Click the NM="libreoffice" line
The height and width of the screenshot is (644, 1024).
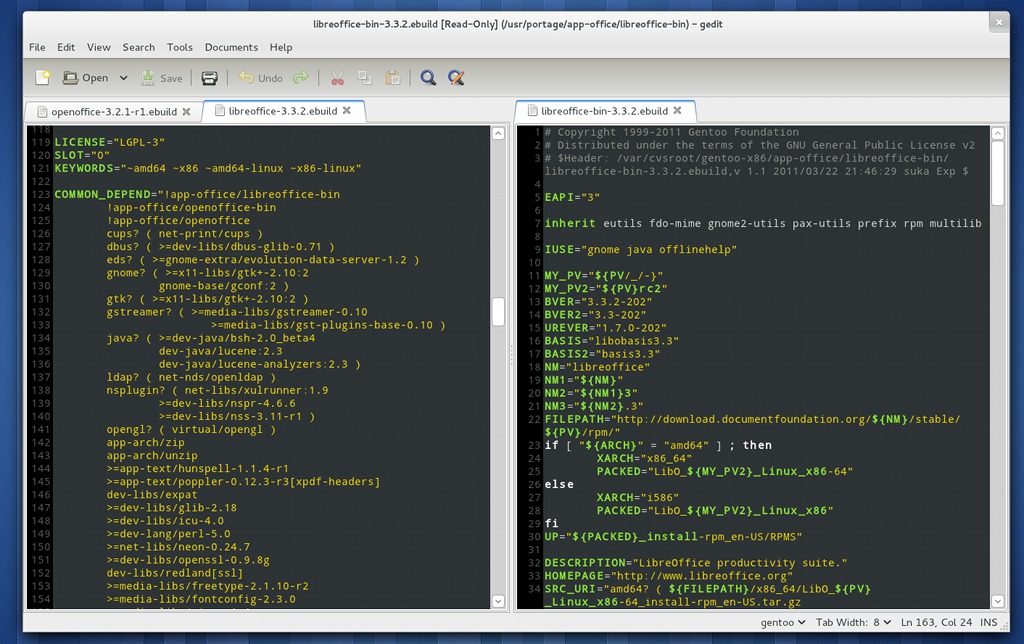tap(597, 366)
